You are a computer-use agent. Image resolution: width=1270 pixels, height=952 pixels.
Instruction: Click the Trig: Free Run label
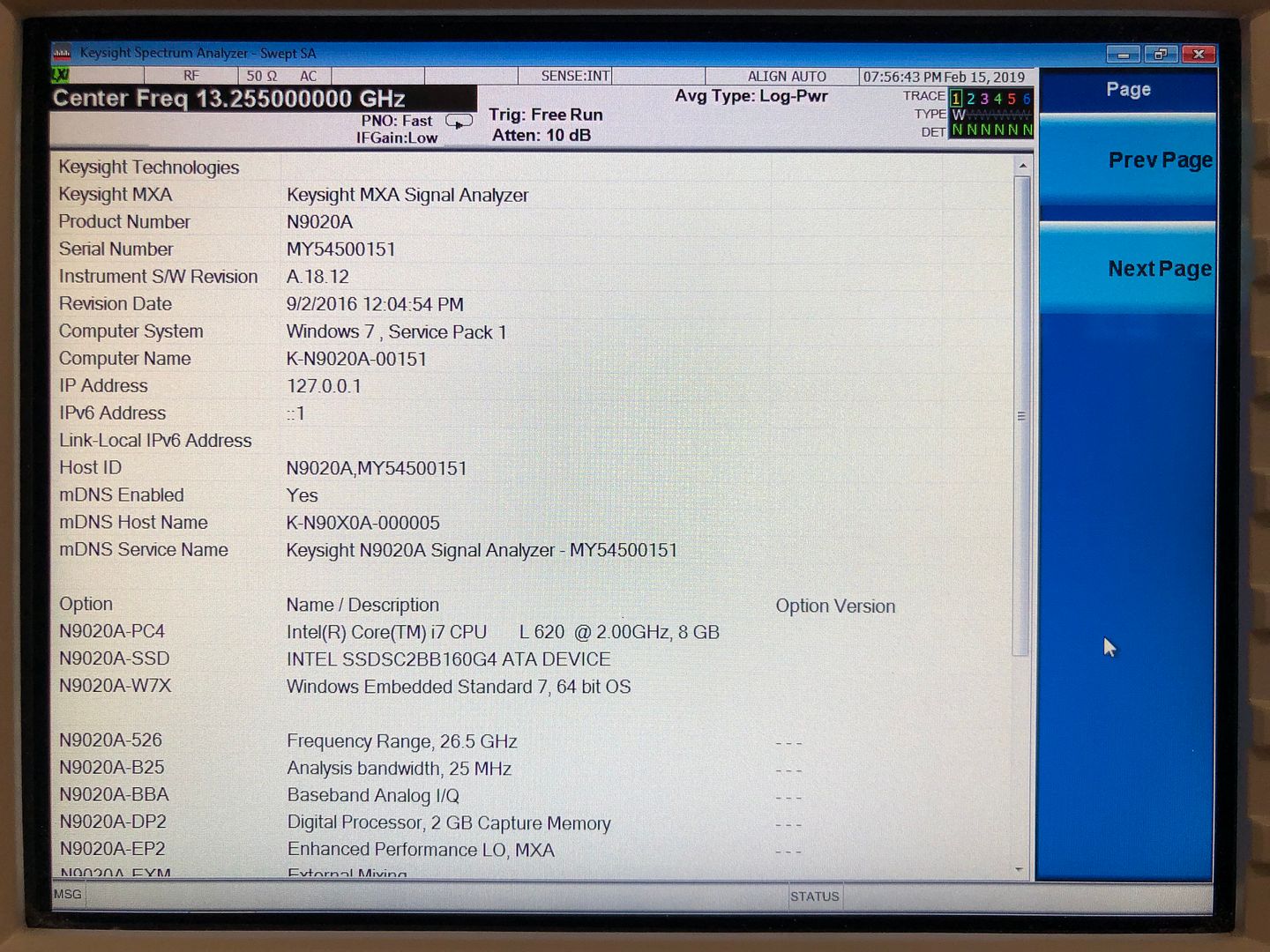546,115
